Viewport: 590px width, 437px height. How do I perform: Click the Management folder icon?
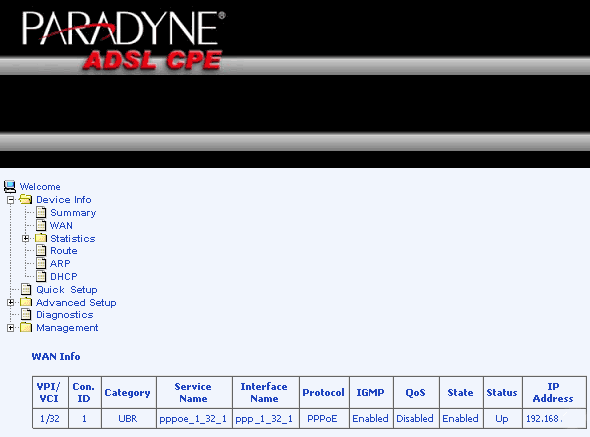pos(26,327)
